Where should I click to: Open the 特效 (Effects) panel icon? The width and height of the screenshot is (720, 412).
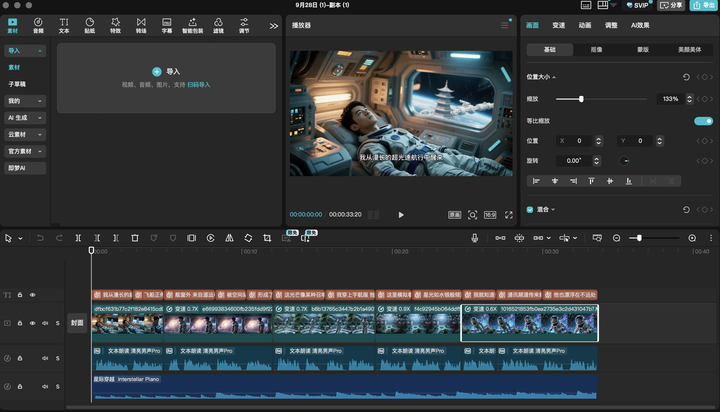[116, 25]
